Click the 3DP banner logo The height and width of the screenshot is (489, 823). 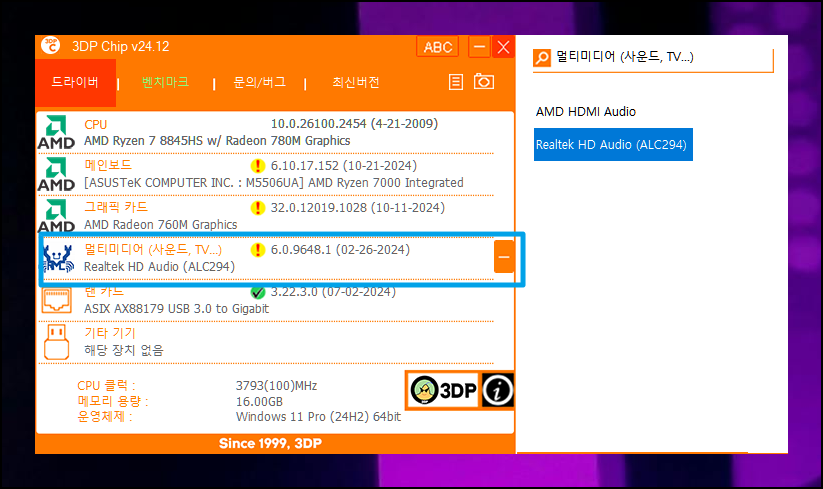click(443, 390)
